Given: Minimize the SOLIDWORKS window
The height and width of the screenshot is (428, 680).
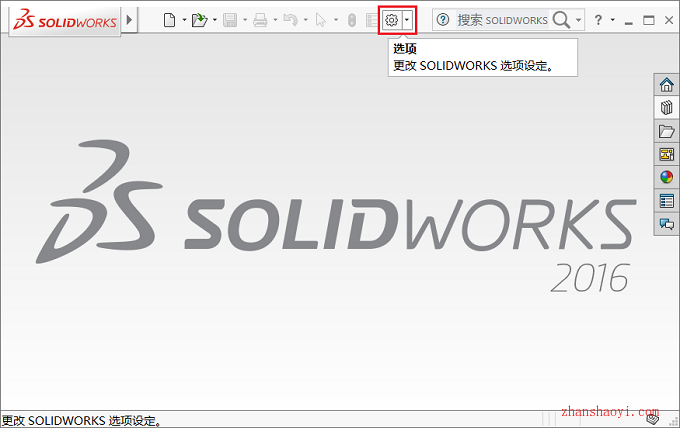Looking at the screenshot, I should 629,21.
